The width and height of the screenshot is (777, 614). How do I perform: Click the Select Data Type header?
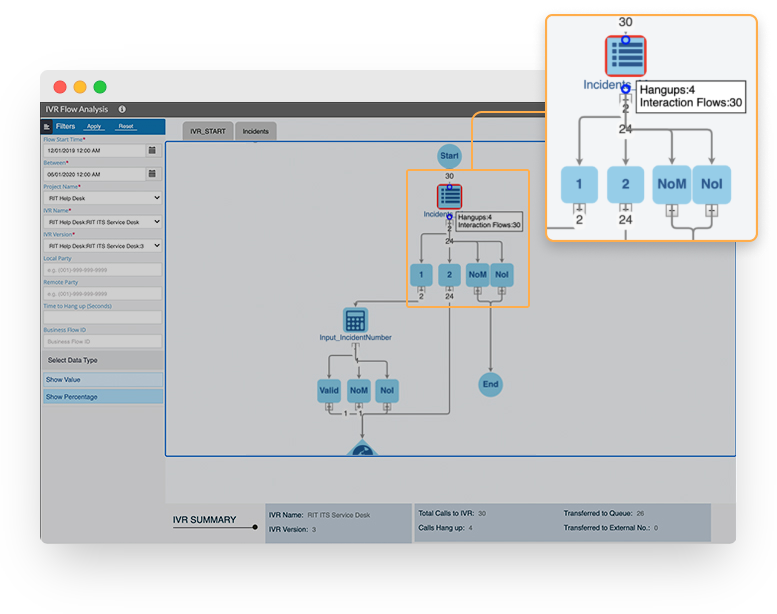pyautogui.click(x=103, y=360)
